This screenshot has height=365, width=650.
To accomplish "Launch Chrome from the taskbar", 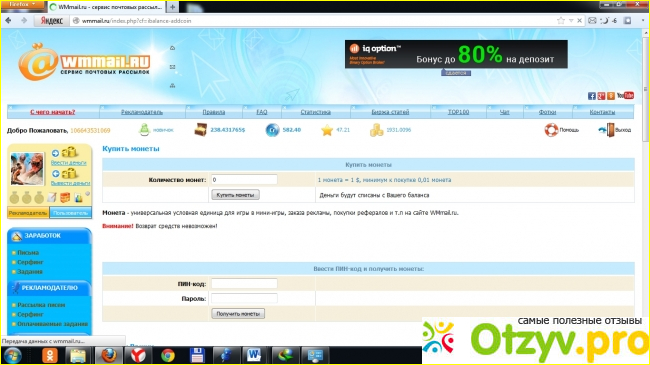I will 168,355.
